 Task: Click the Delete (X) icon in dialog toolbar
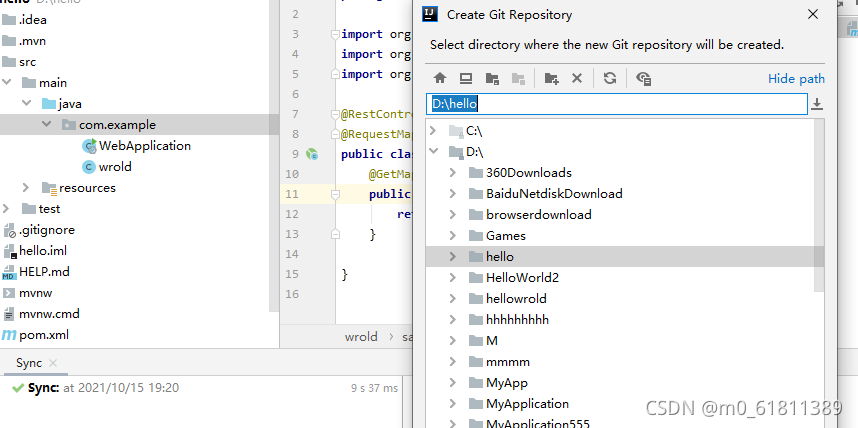pyautogui.click(x=577, y=78)
